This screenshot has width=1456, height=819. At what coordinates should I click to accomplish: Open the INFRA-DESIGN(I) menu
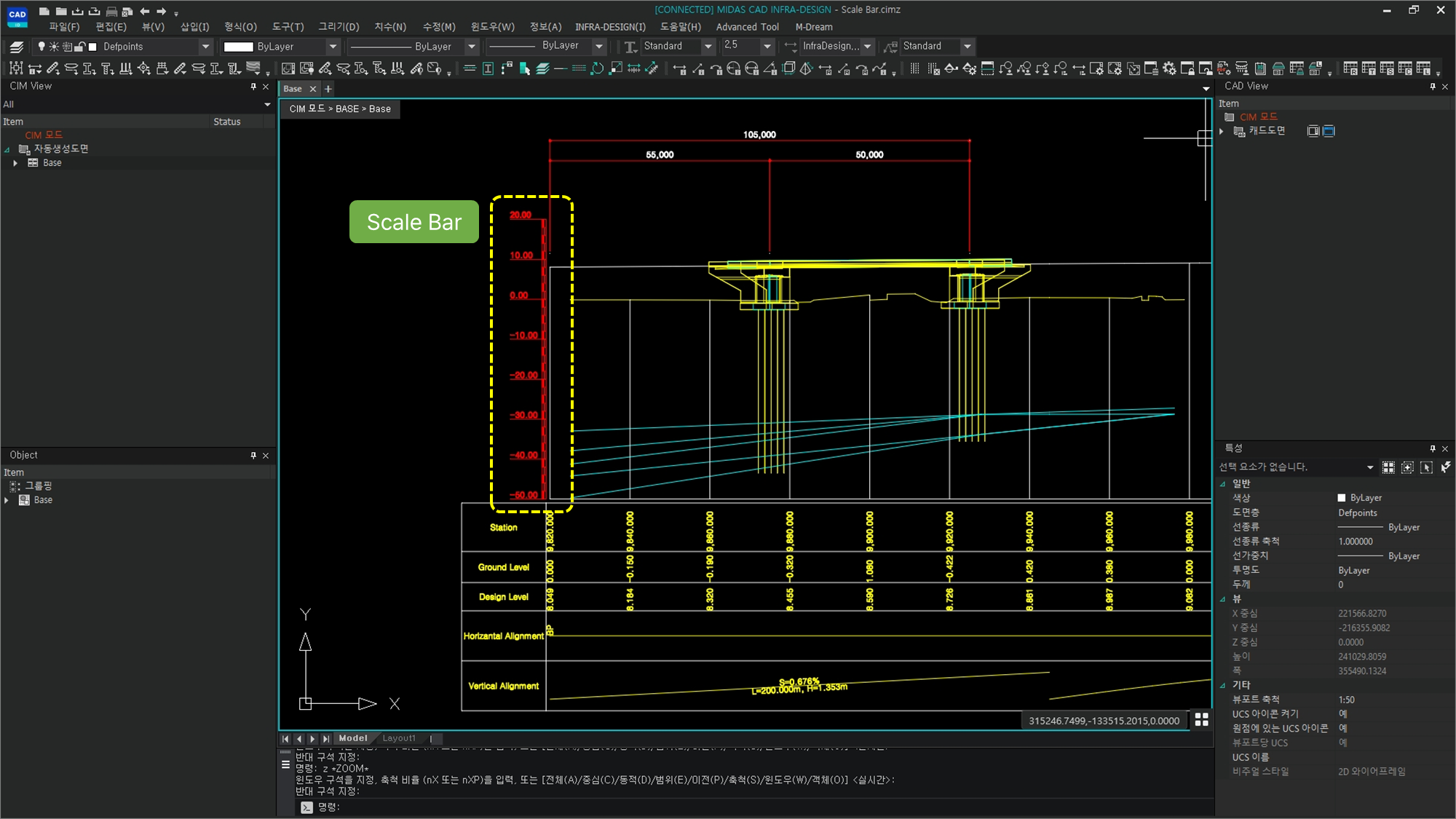pos(609,27)
